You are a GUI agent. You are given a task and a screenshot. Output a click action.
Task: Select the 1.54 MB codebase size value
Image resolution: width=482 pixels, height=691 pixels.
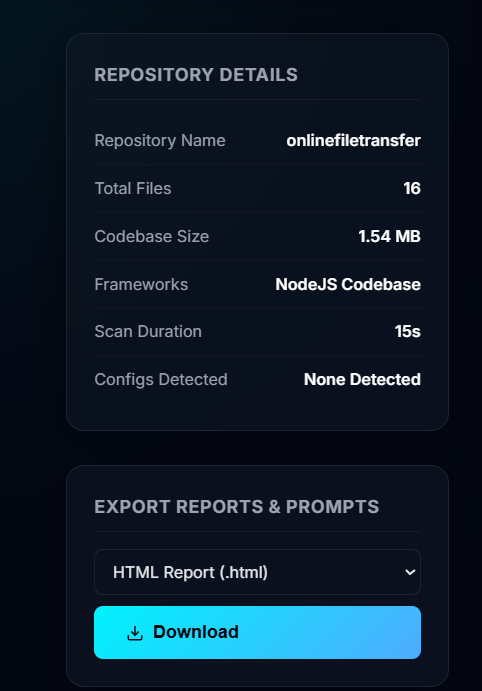389,236
